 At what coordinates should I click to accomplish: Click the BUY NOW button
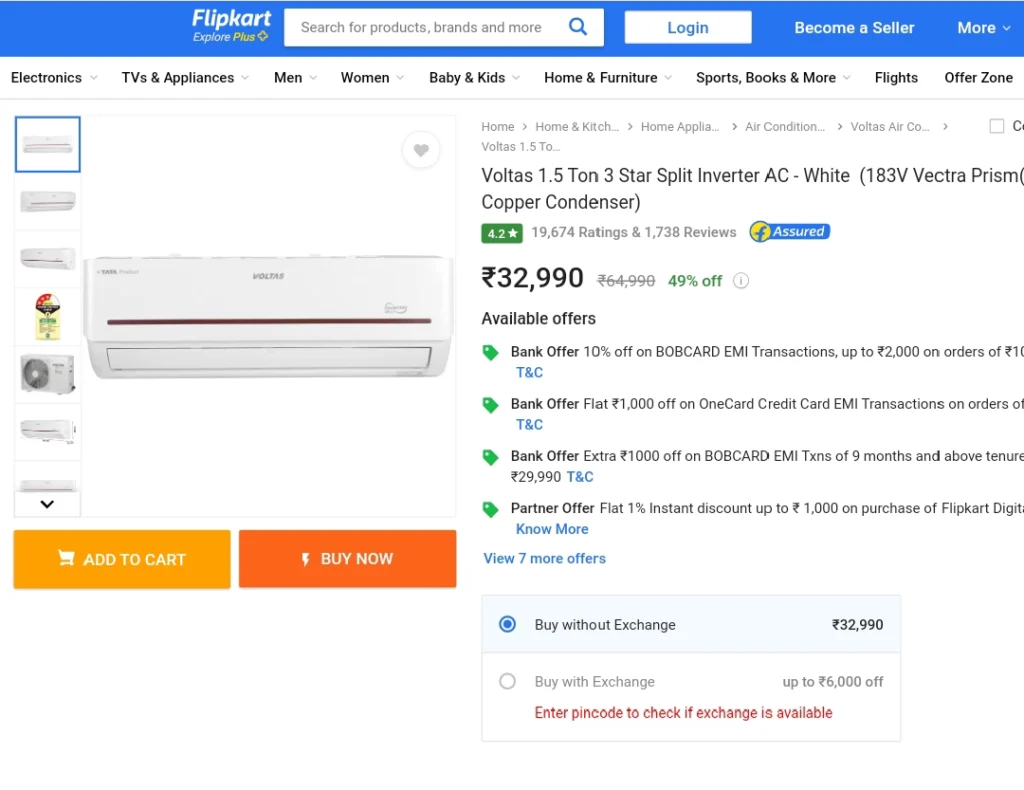tap(347, 559)
